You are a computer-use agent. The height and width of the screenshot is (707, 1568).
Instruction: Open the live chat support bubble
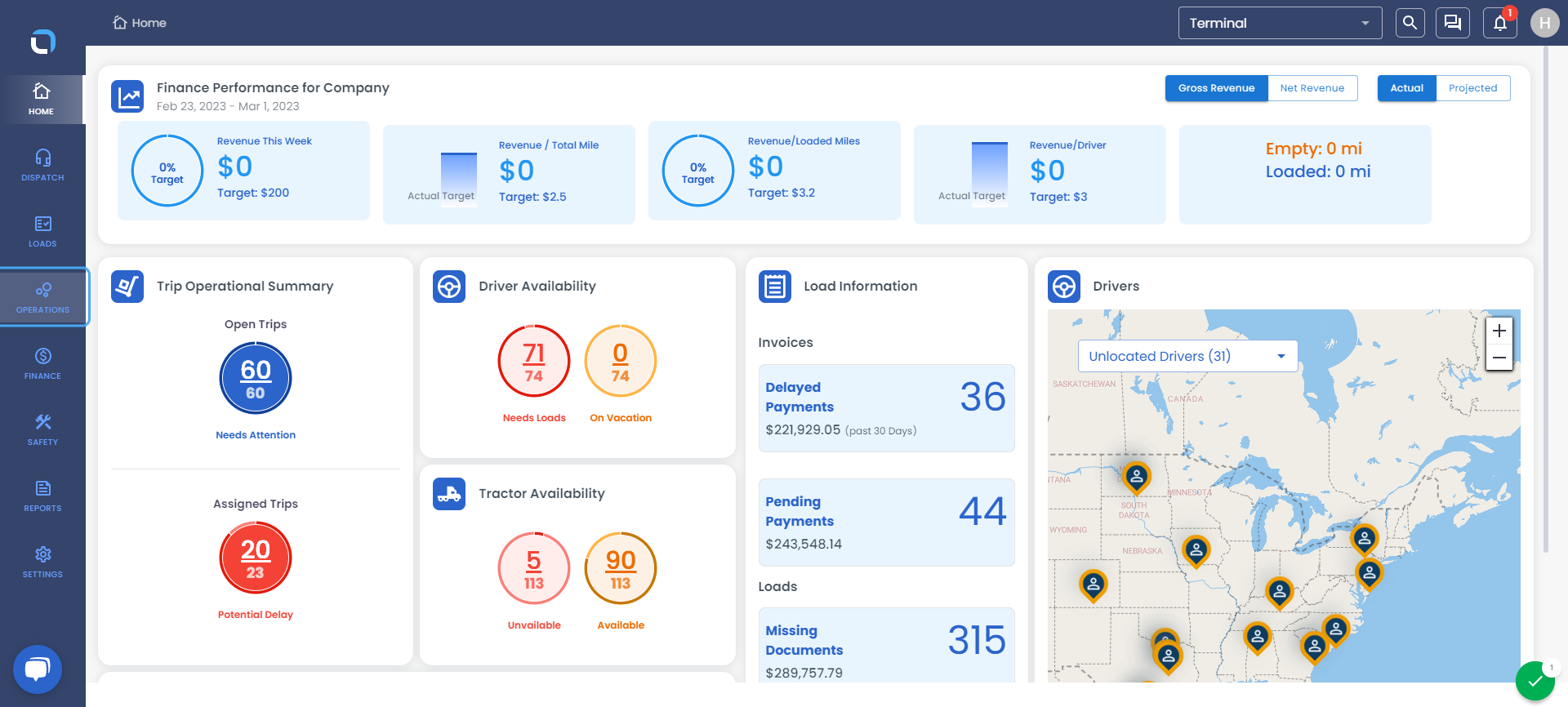pos(38,669)
